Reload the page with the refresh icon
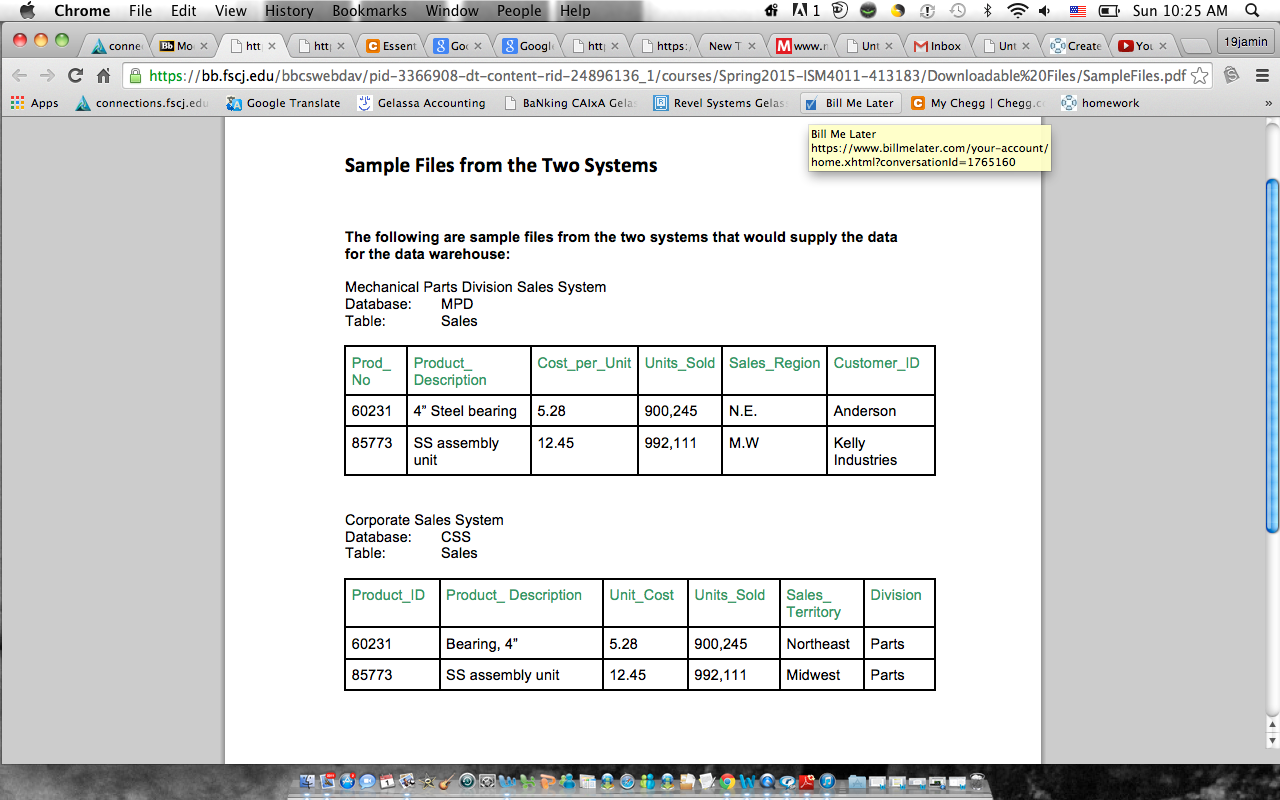This screenshot has width=1280, height=800. (x=75, y=76)
